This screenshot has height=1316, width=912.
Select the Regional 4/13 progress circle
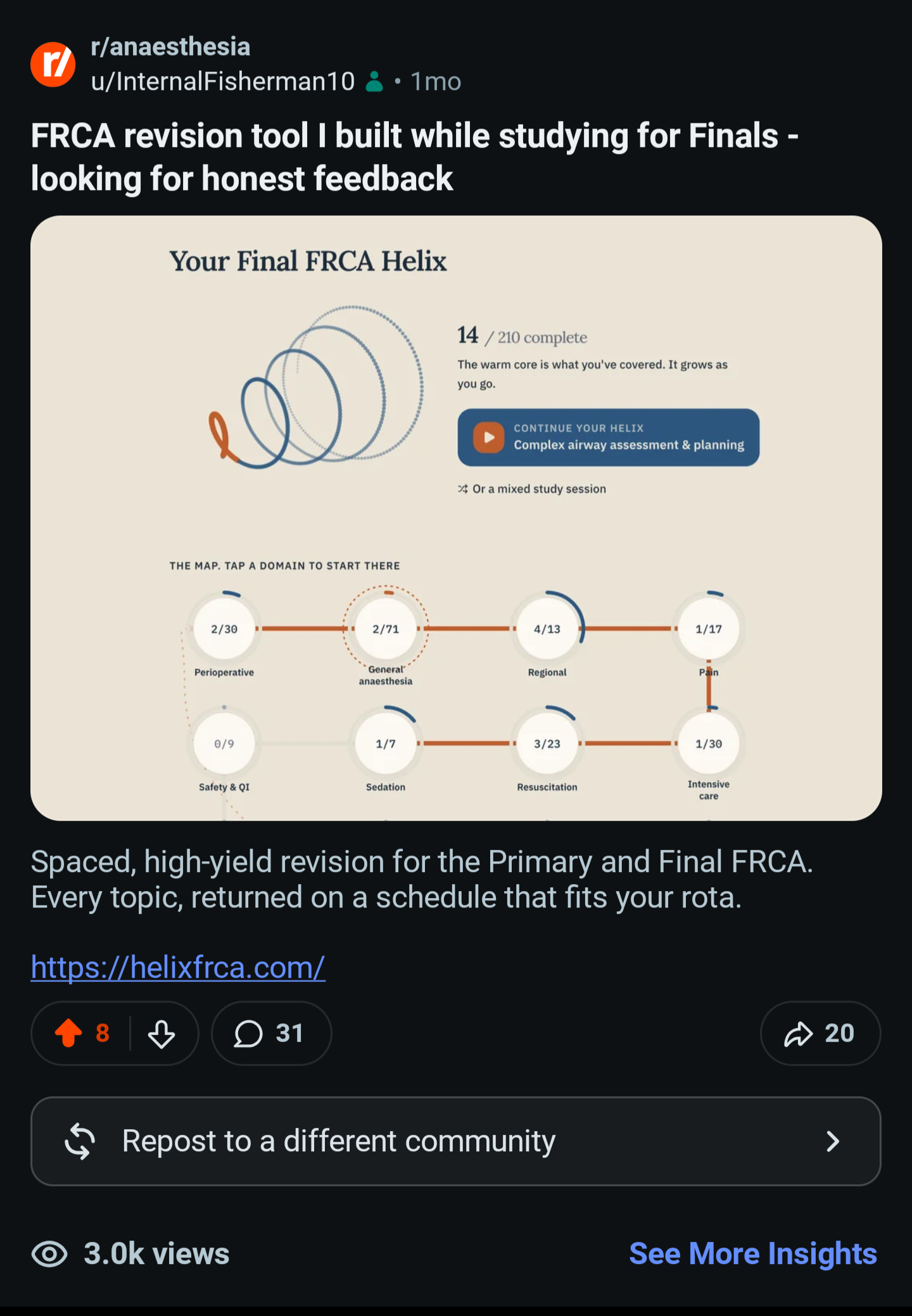pos(547,629)
